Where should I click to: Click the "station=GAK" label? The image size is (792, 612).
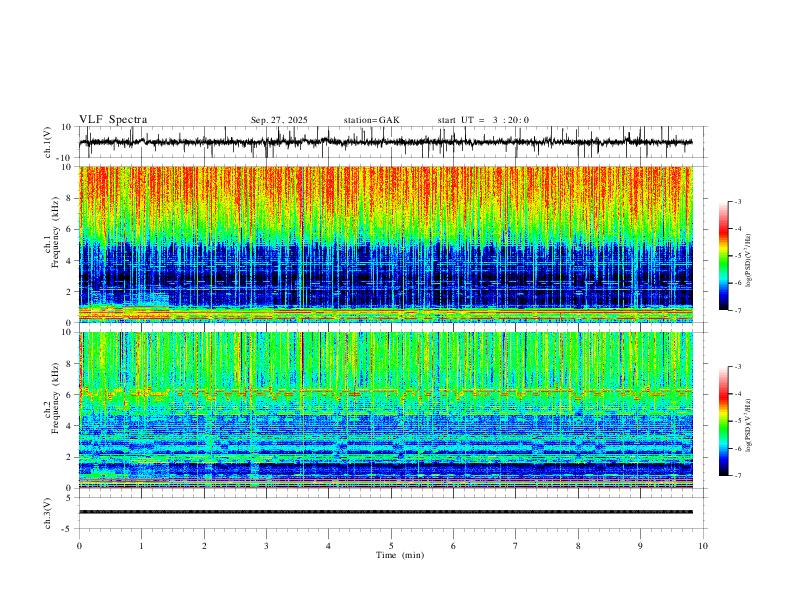point(372,120)
